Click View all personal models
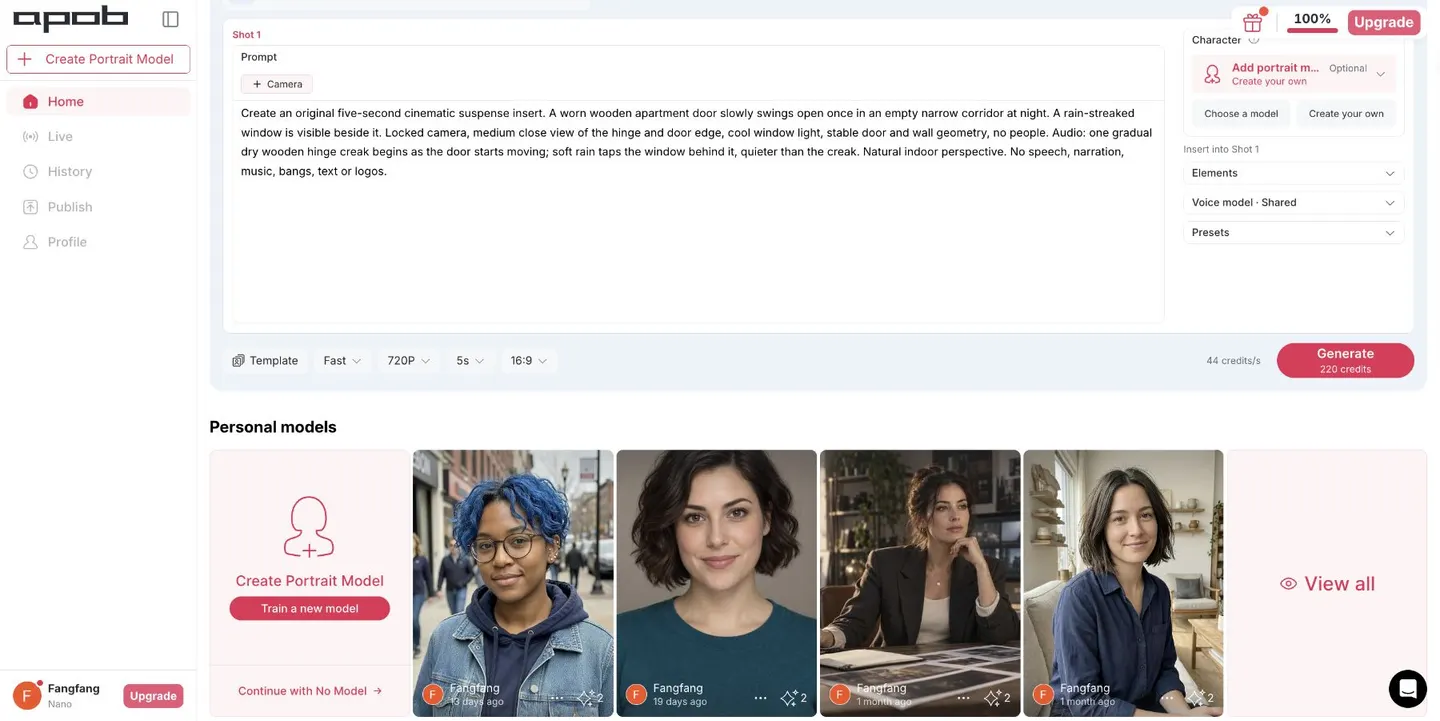The width and height of the screenshot is (1440, 721). pyautogui.click(x=1327, y=584)
